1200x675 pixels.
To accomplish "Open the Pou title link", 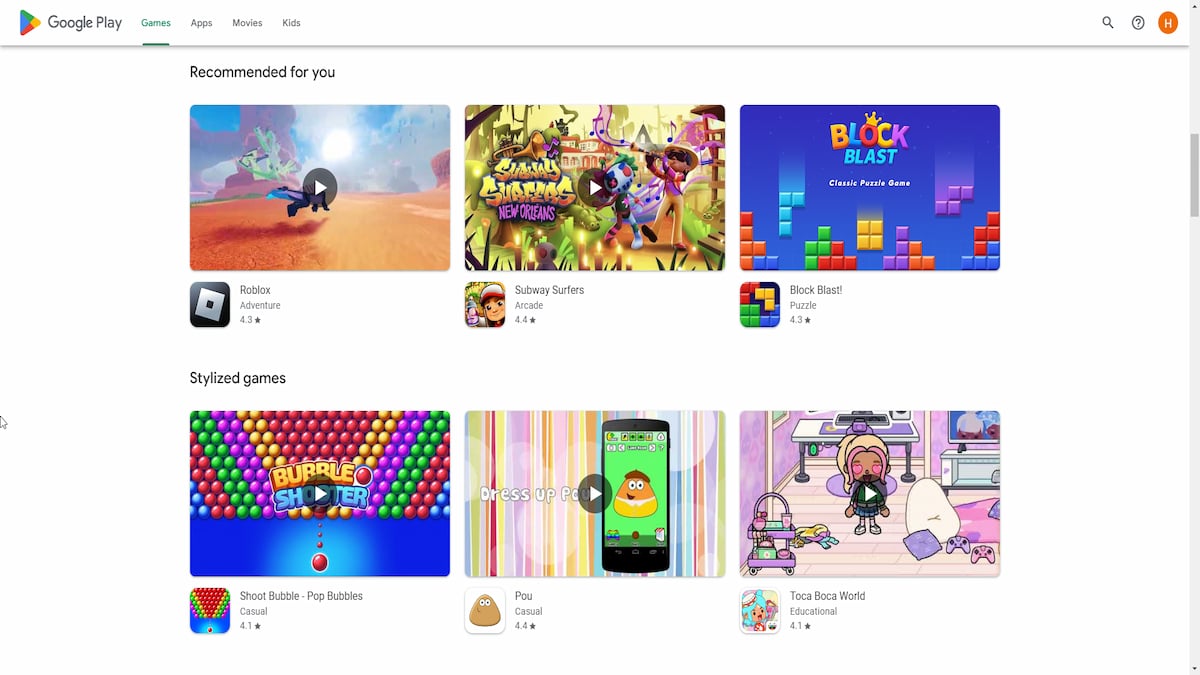I will click(523, 596).
